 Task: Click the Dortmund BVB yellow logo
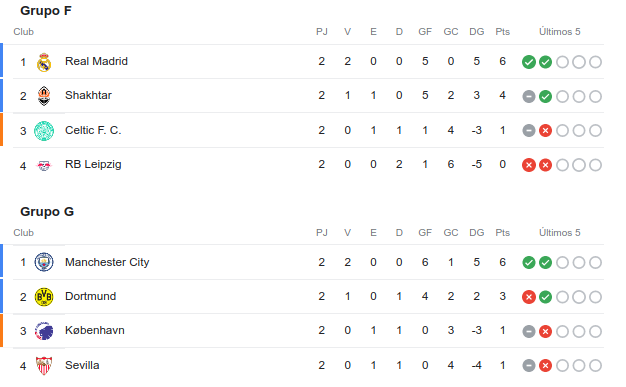click(x=44, y=297)
